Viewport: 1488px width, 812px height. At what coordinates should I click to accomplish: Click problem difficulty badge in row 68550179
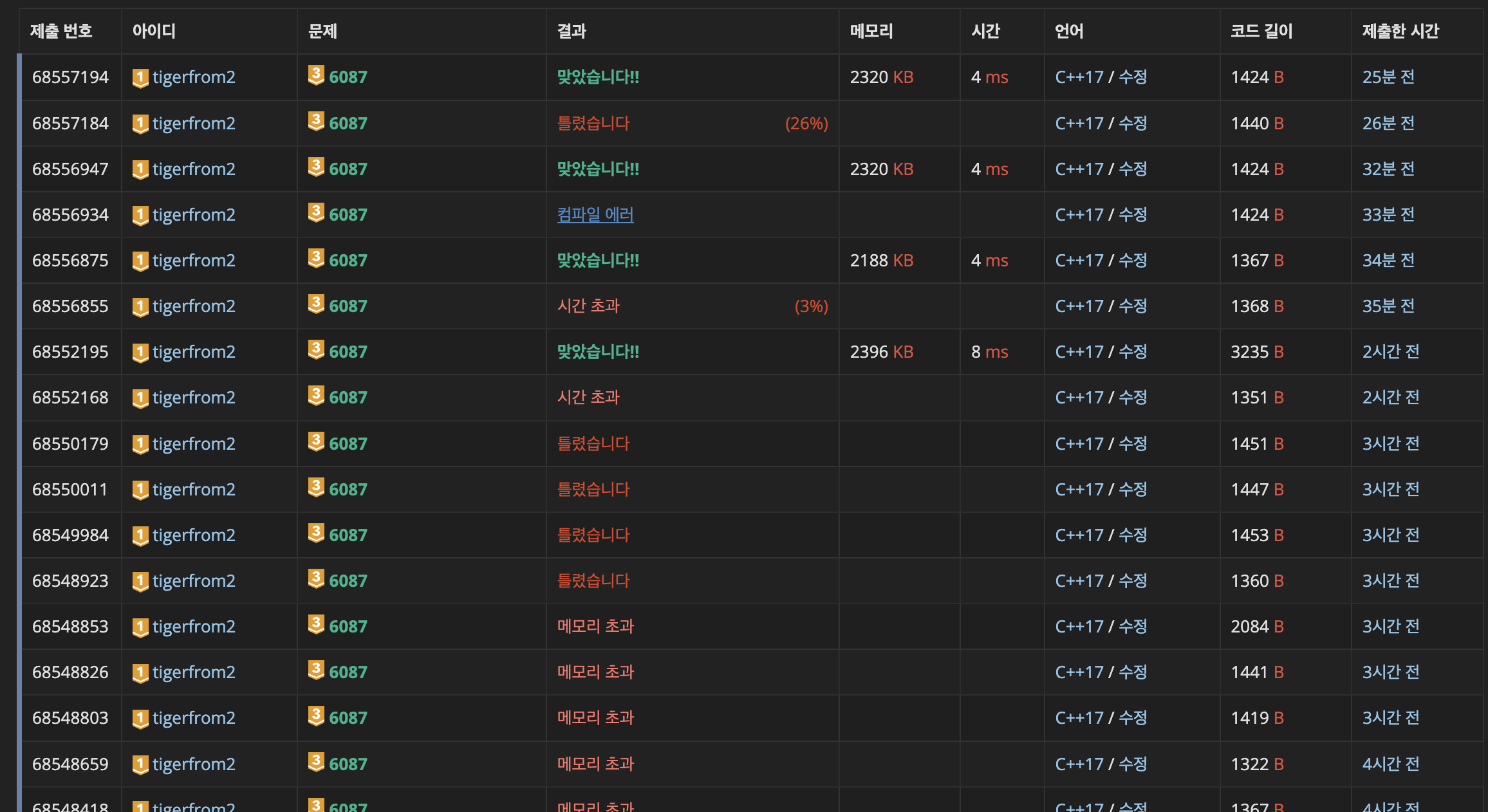coord(315,441)
